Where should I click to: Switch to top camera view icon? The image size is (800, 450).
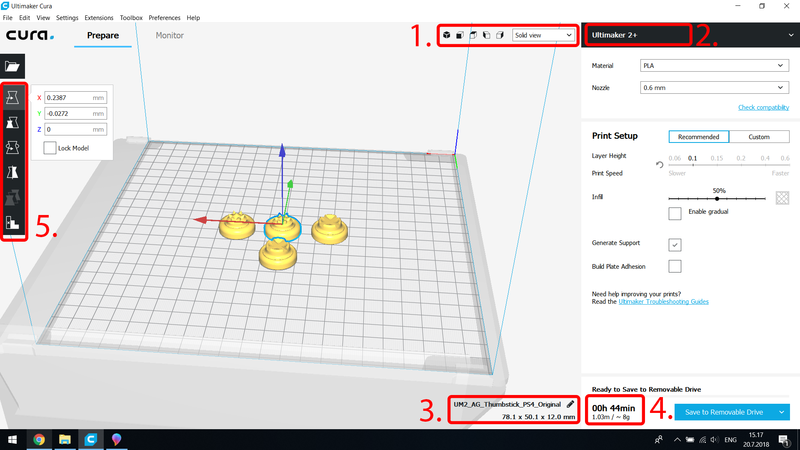[x=473, y=35]
